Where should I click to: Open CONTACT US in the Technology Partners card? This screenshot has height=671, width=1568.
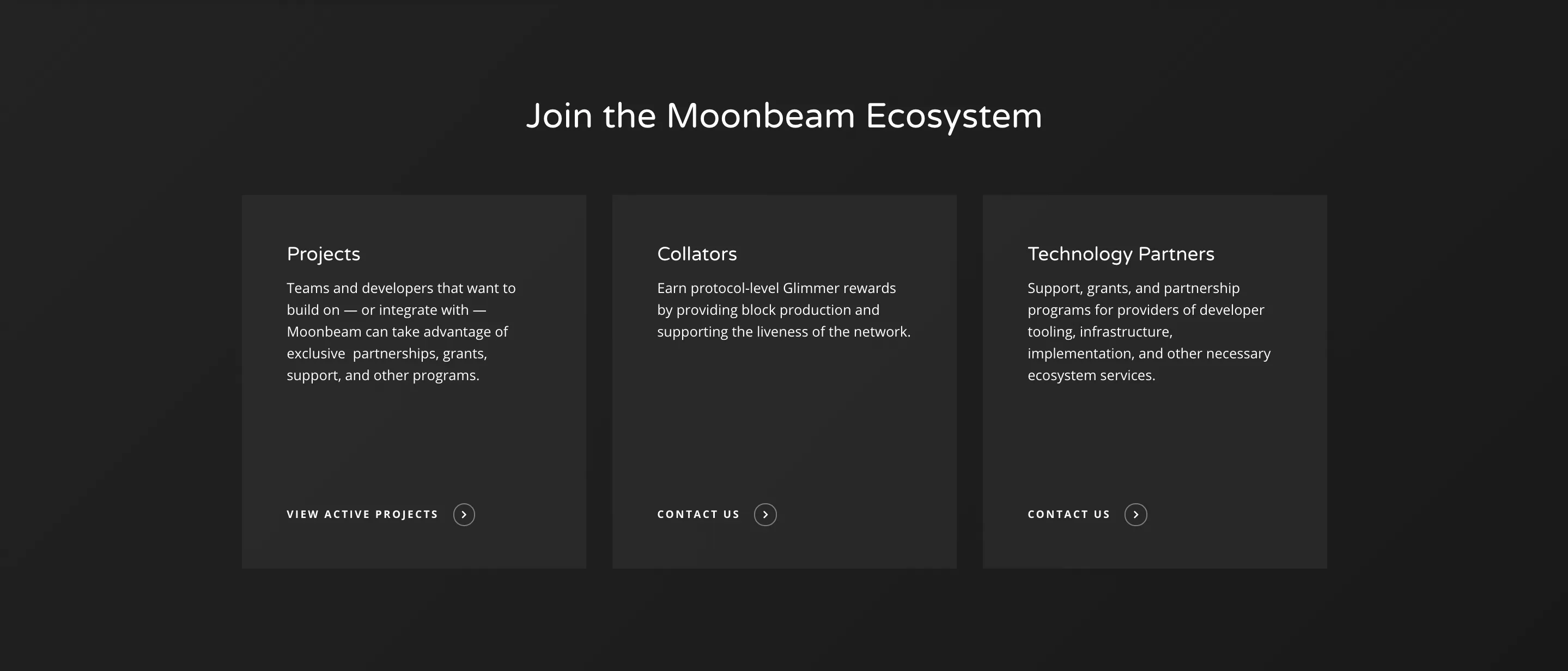pos(1068,514)
